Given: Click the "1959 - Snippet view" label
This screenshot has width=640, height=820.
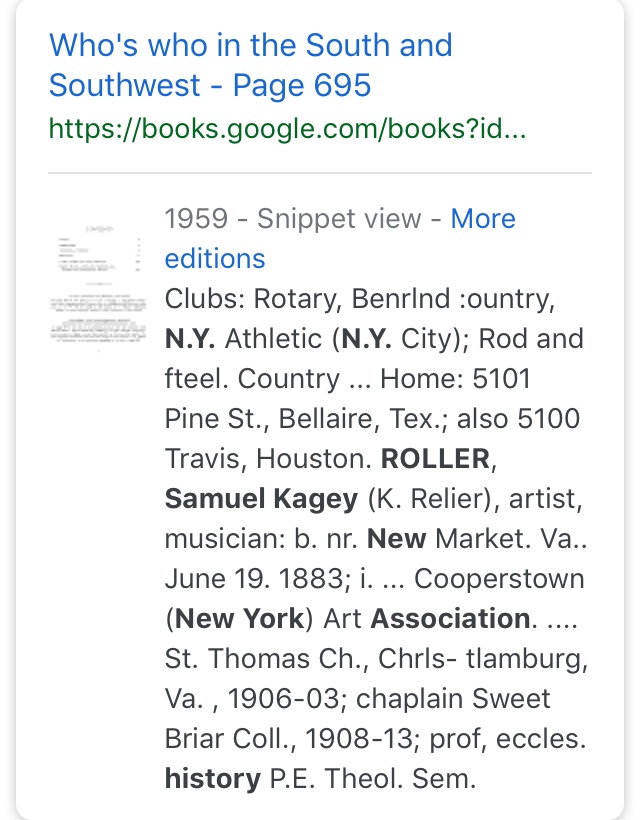Looking at the screenshot, I should pos(292,219).
